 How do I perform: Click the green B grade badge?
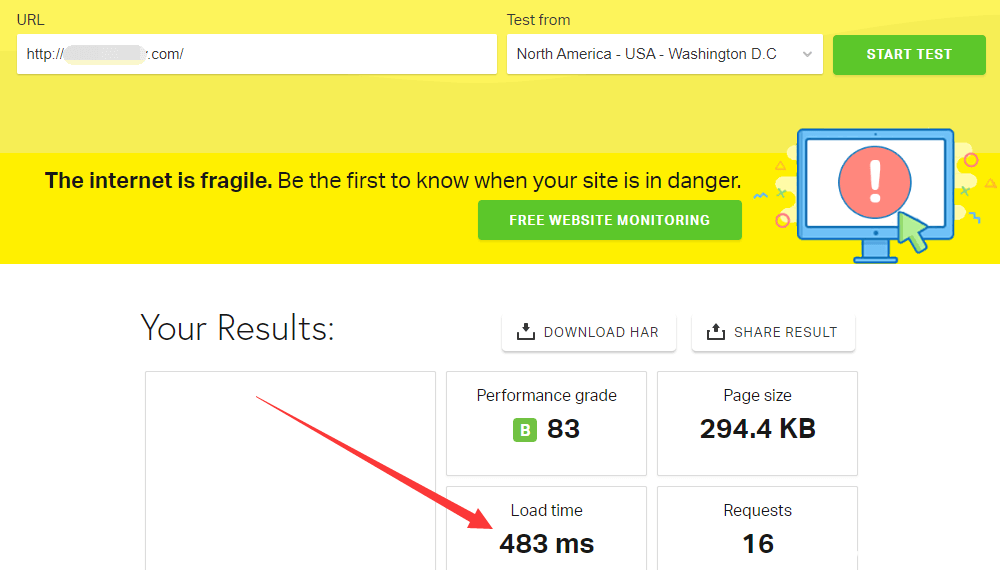point(525,430)
